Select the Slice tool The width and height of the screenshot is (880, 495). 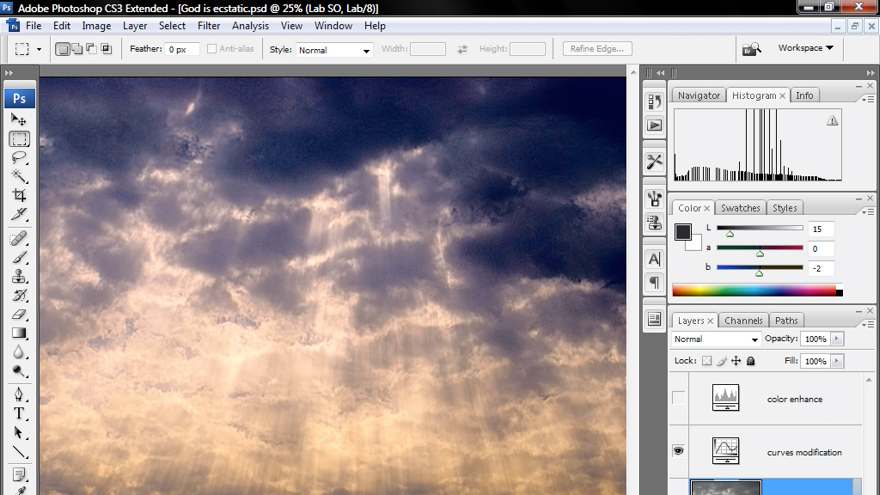pos(19,214)
